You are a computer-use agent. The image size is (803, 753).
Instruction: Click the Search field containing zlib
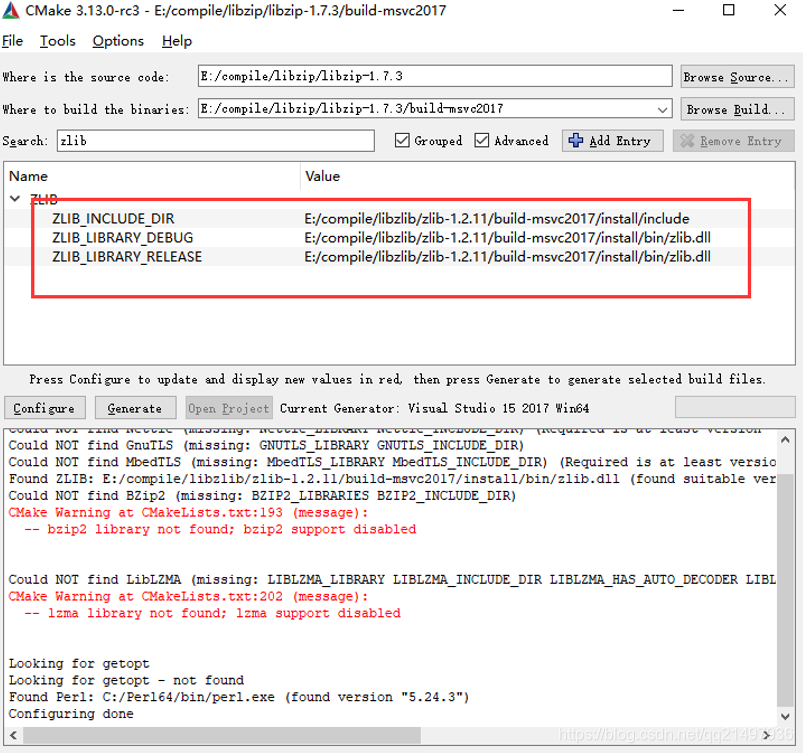[216, 141]
